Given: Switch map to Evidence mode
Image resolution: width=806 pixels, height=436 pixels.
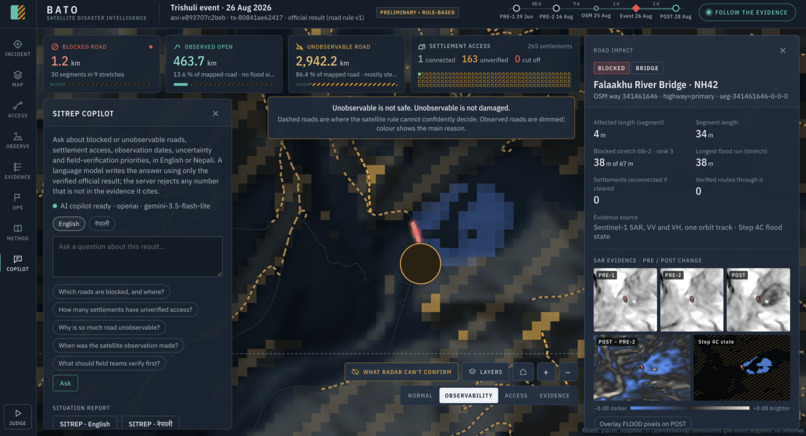Looking at the screenshot, I should pos(554,395).
